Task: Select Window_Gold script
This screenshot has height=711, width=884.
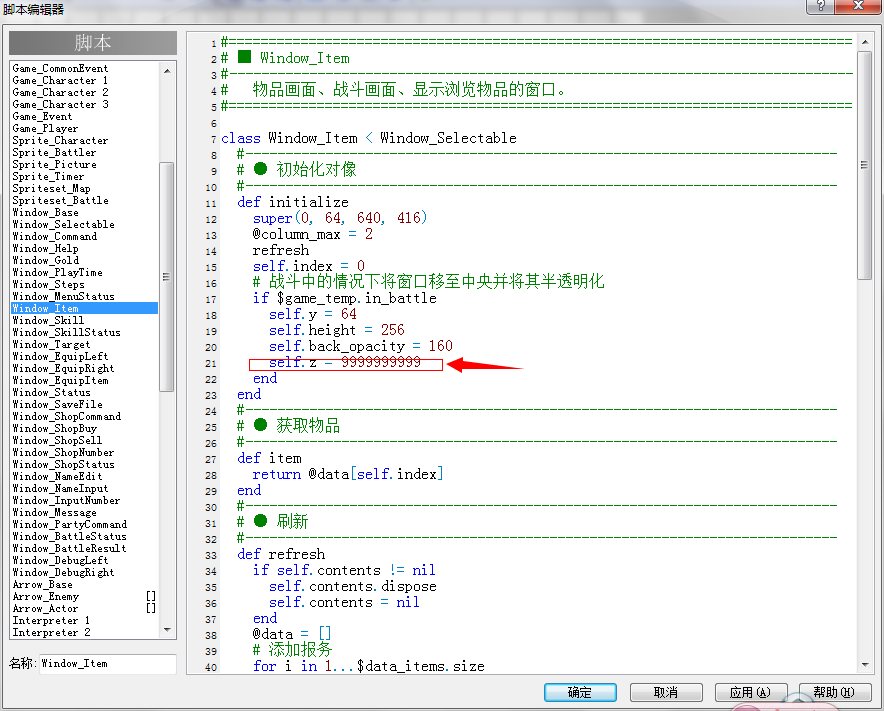Action: (46, 260)
